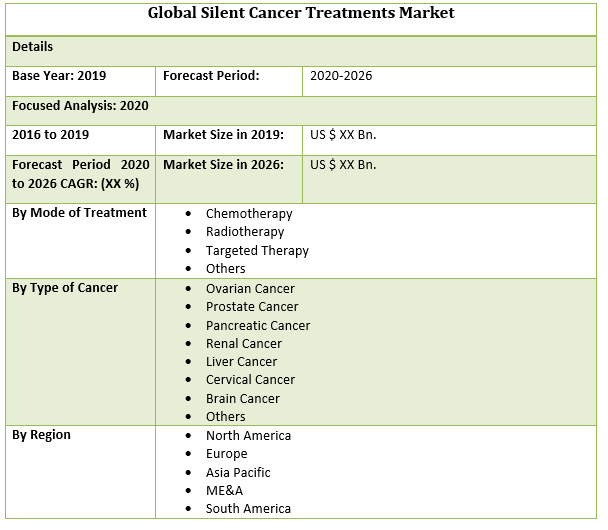This screenshot has height=530, width=608.
Task: Select the South America region entry
Action: tap(248, 509)
